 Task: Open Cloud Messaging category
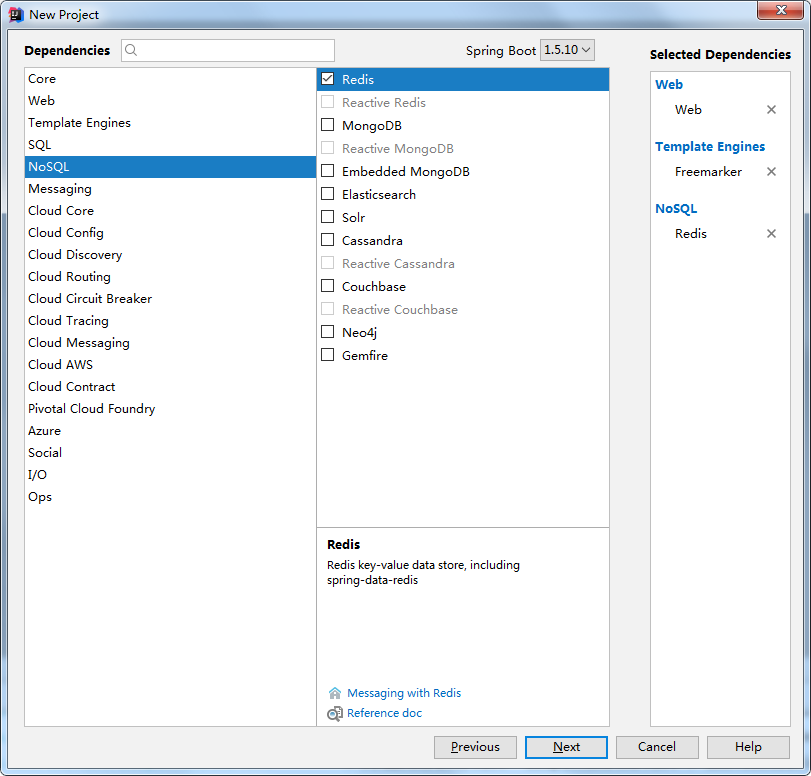point(170,342)
